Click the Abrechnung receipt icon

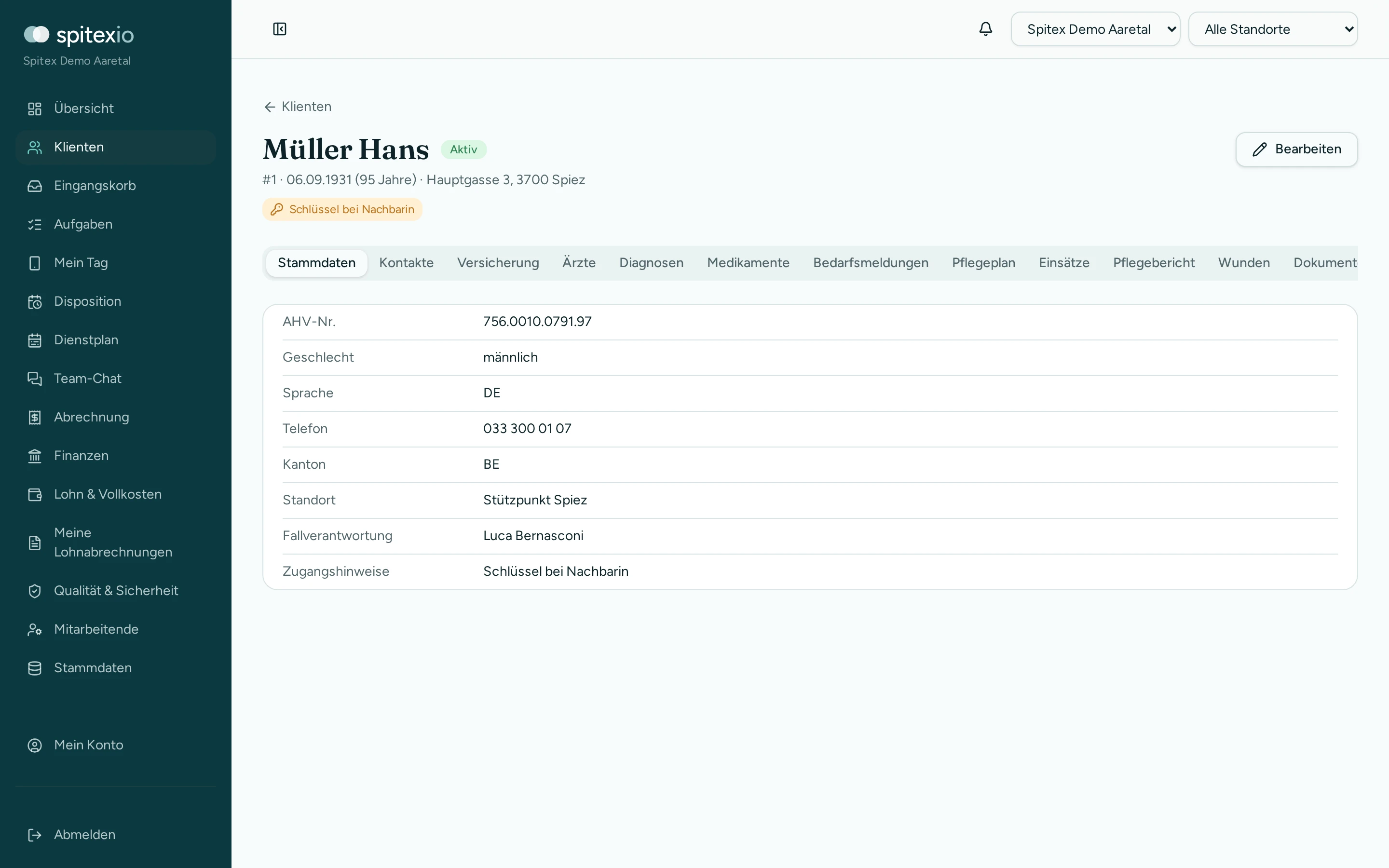[35, 417]
